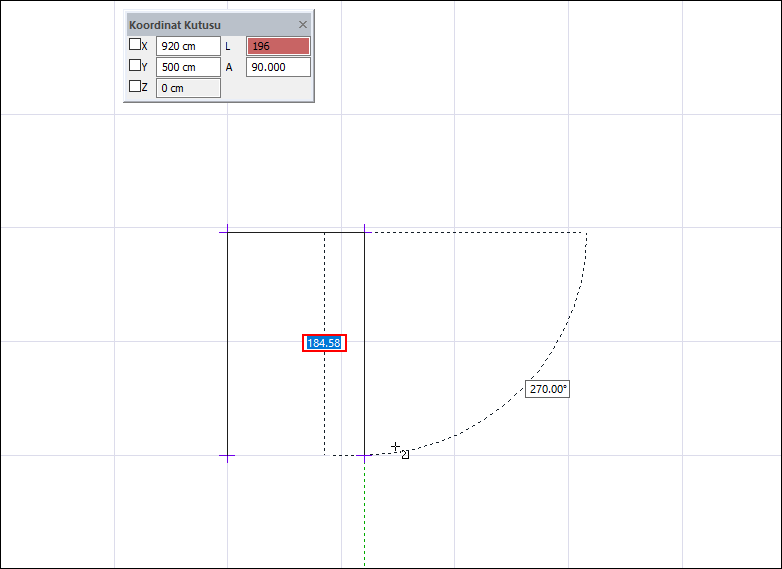Toggle the Z coordinate checkbox
The width and height of the screenshot is (782, 569).
click(135, 87)
